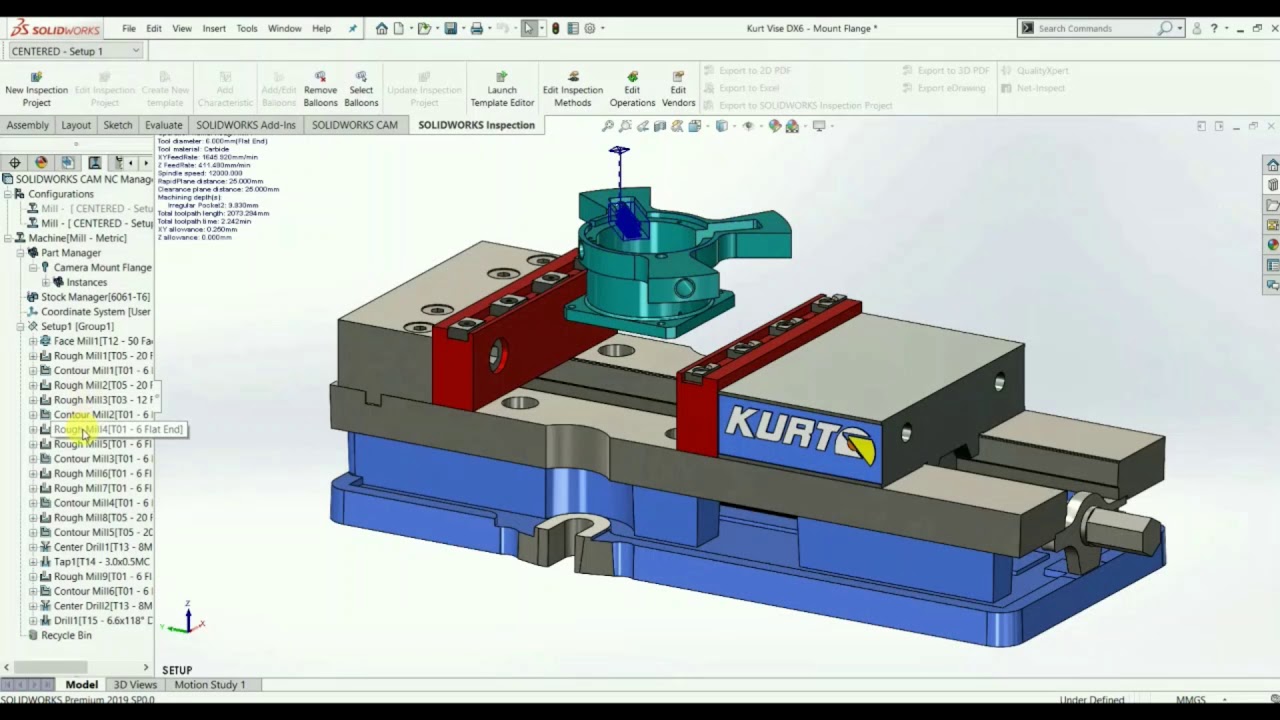Switch to the Evaluate tab
This screenshot has width=1280, height=720.
coord(163,125)
